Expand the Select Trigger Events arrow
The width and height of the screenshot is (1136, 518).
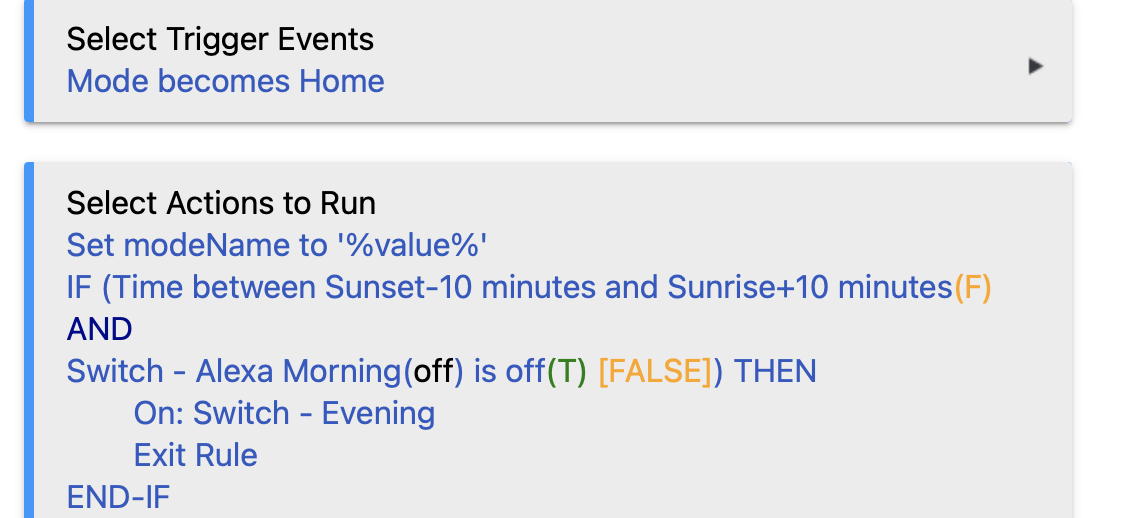(1035, 66)
